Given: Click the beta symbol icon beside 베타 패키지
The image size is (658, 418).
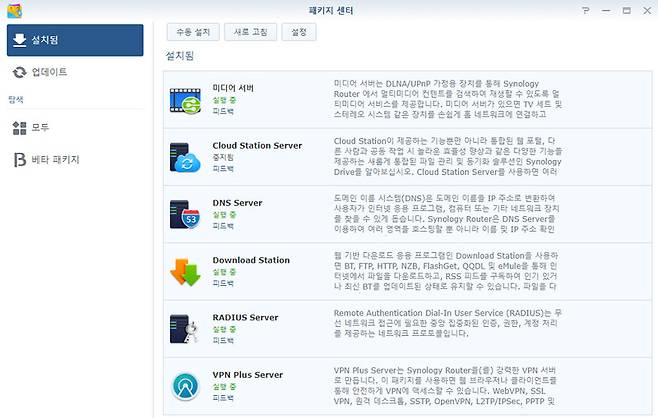Looking at the screenshot, I should coord(19,159).
